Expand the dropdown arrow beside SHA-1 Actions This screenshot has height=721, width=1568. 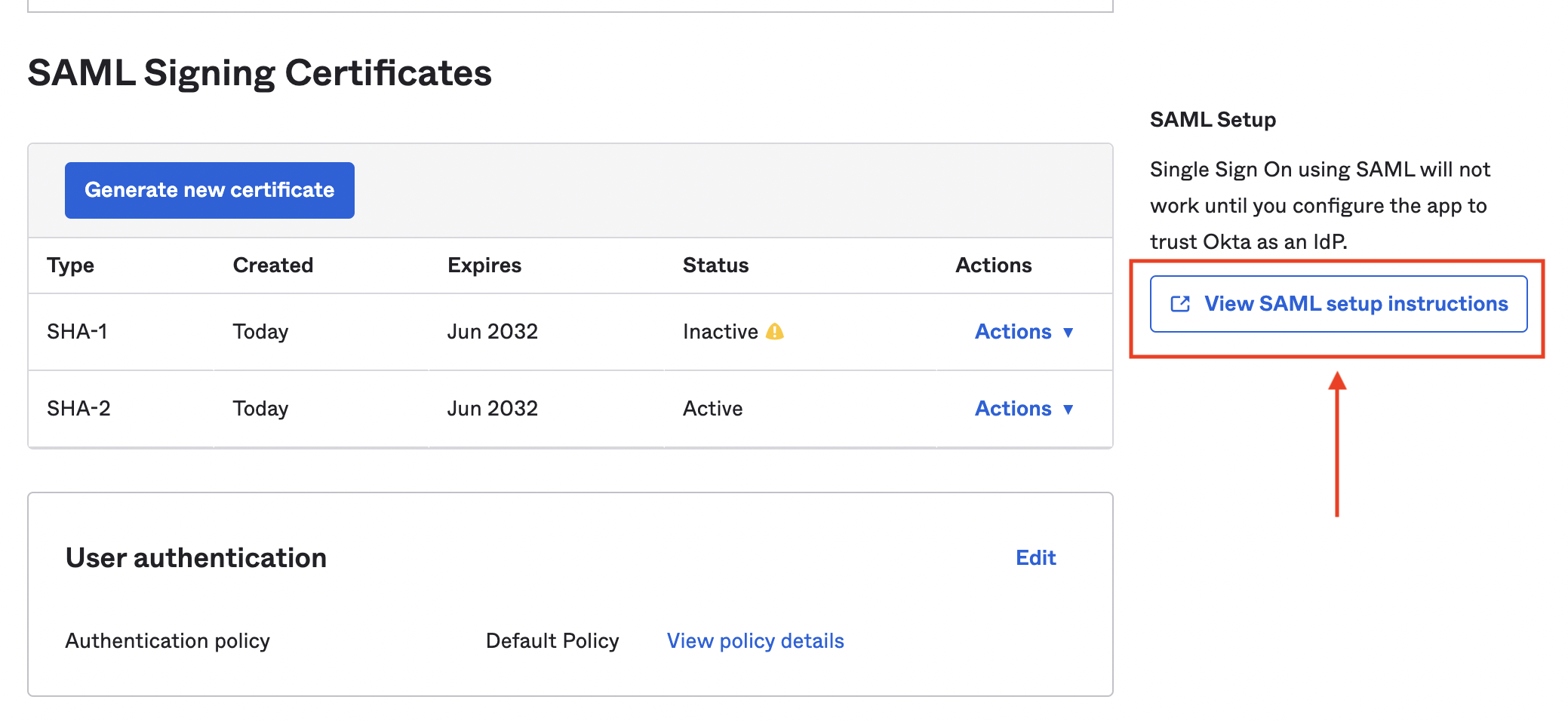[1068, 332]
